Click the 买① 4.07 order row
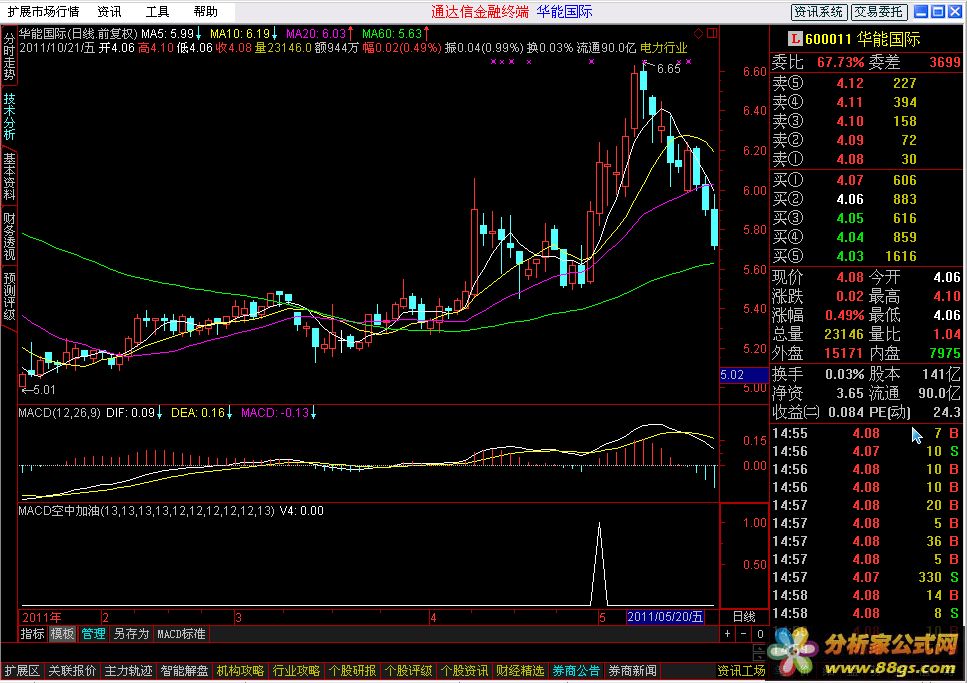This screenshot has width=967, height=683. point(866,180)
